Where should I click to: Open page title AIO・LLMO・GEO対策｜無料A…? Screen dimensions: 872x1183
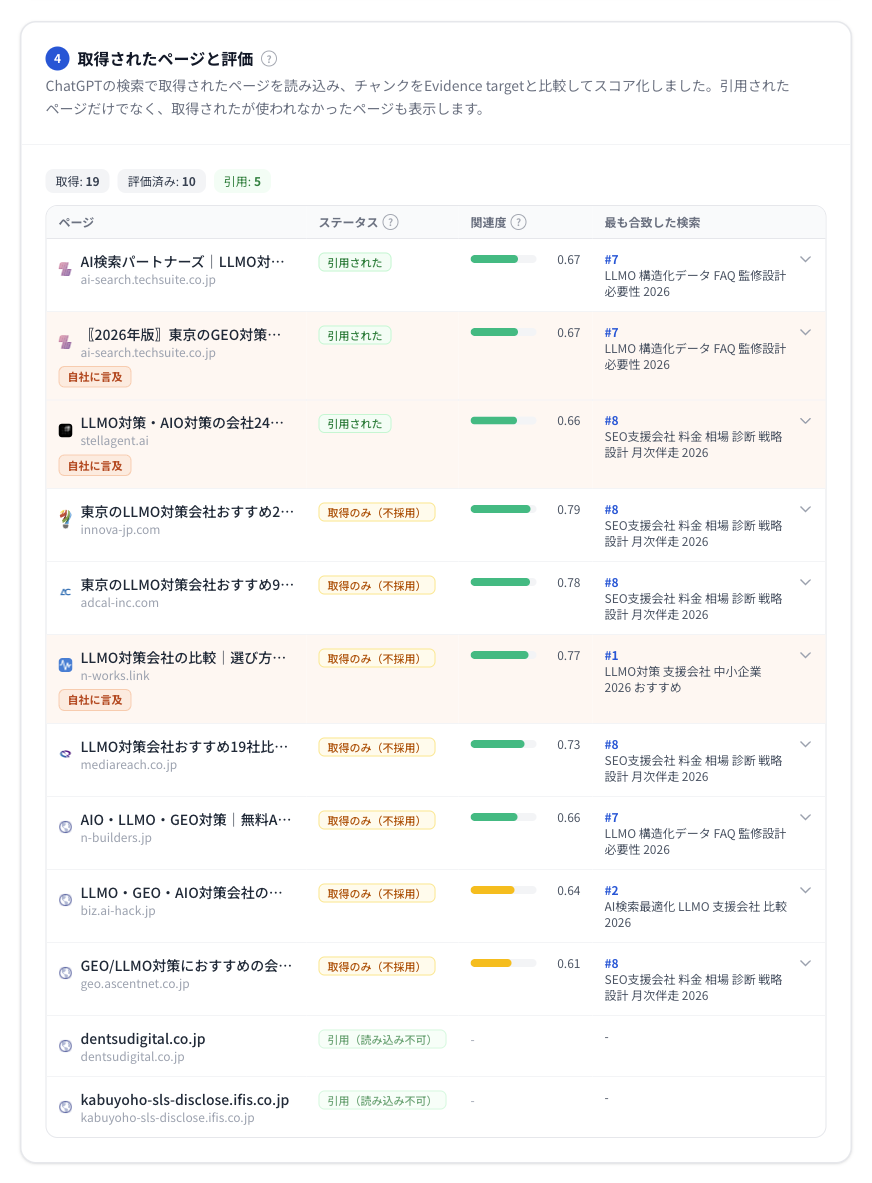tap(186, 820)
